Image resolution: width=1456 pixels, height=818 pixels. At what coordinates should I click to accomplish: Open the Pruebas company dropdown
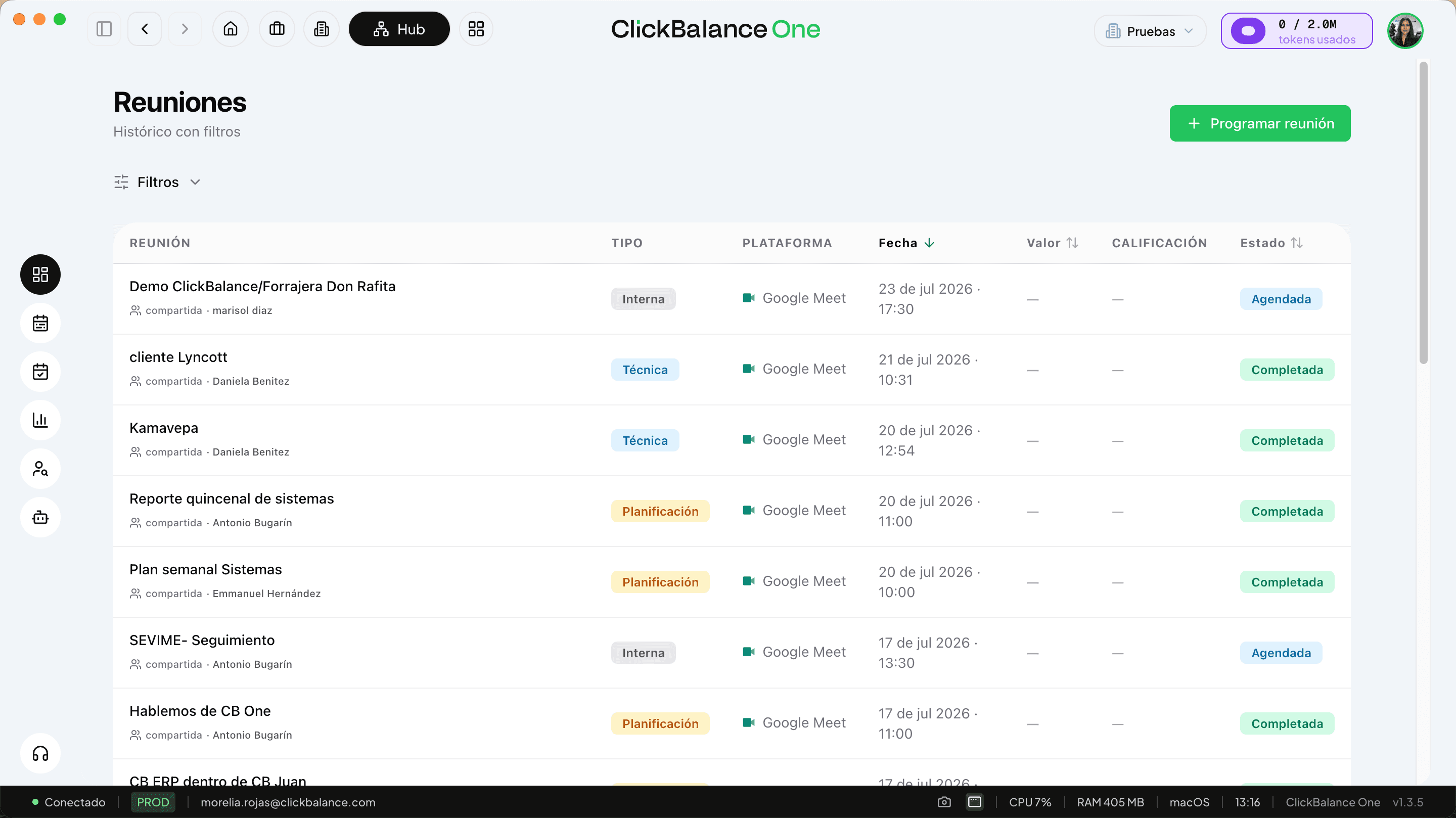[x=1150, y=31]
